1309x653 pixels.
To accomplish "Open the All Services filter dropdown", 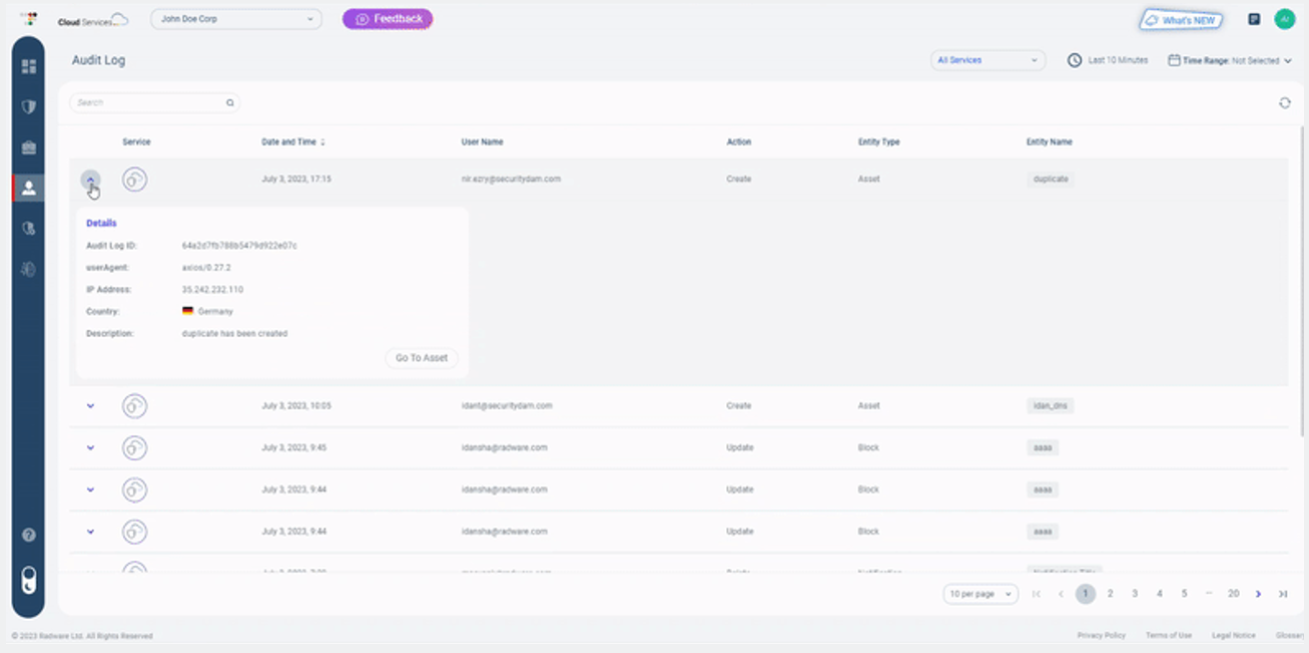I will click(987, 60).
